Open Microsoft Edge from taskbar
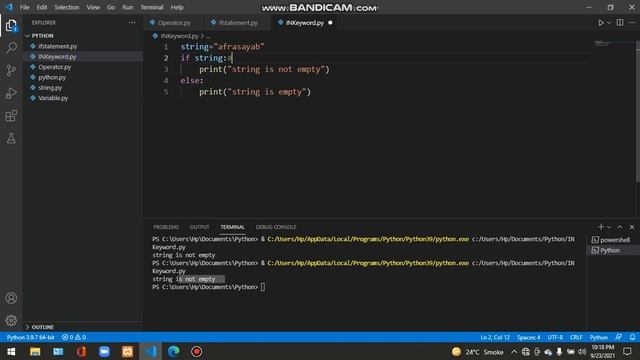 coord(173,351)
